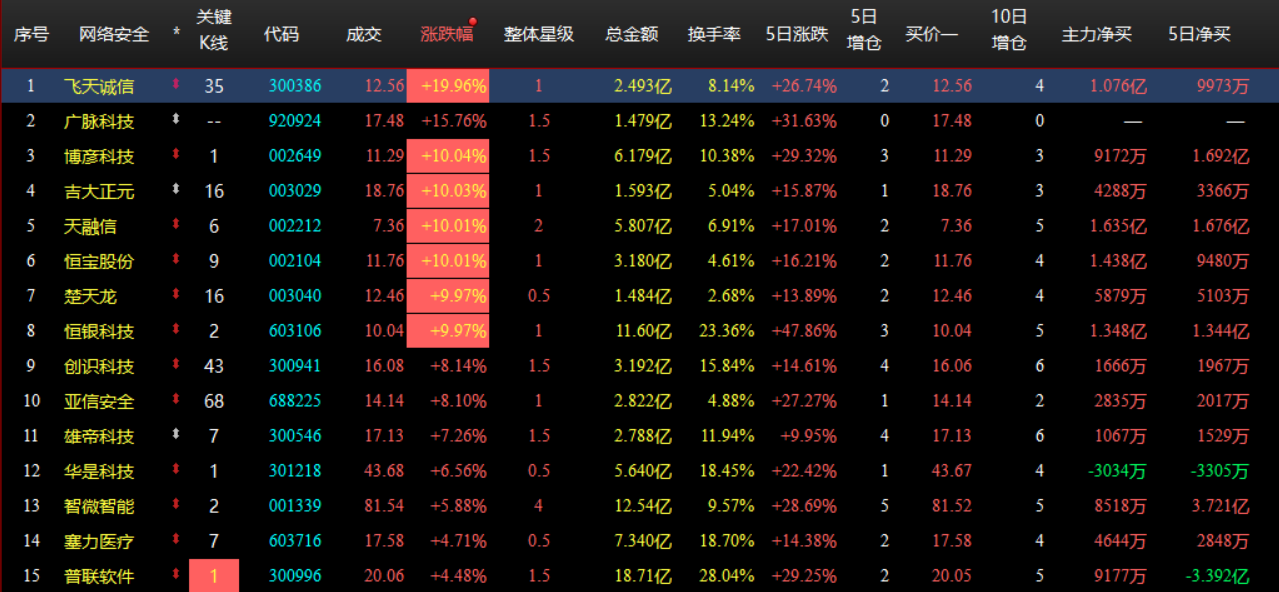
Task: Click the marker icon in 广脉科技 row
Action: (x=176, y=120)
